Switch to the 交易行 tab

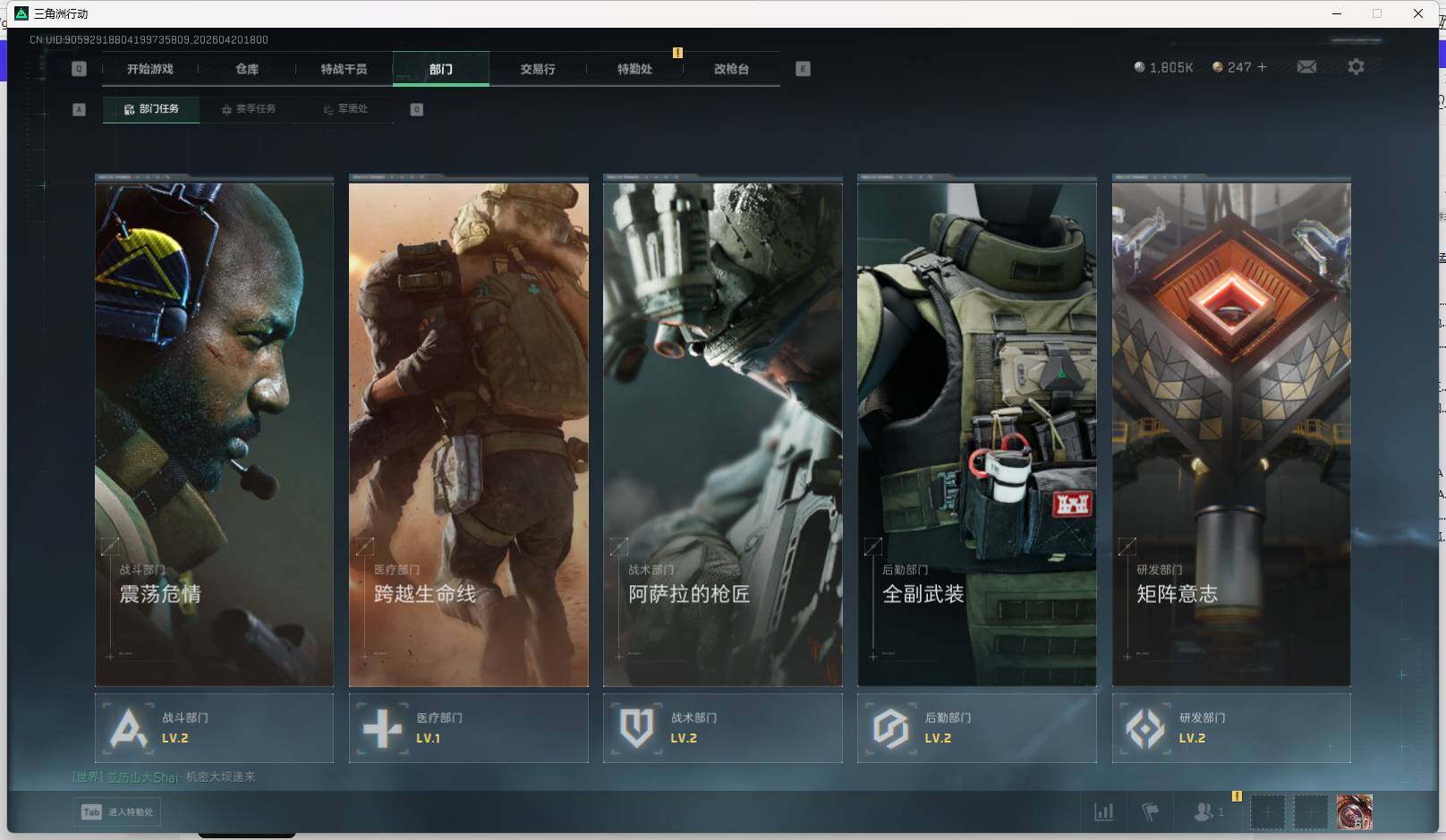tap(538, 69)
